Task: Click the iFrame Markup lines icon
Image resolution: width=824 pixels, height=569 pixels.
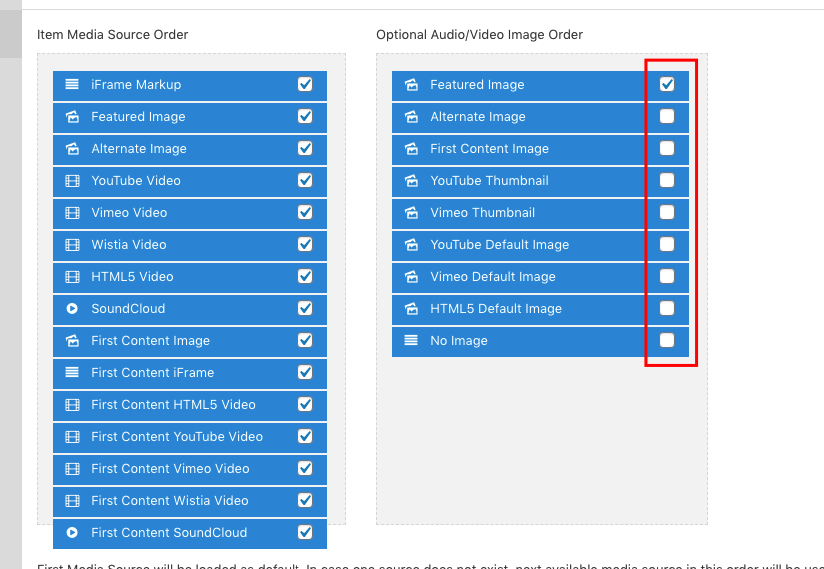Action: point(72,84)
